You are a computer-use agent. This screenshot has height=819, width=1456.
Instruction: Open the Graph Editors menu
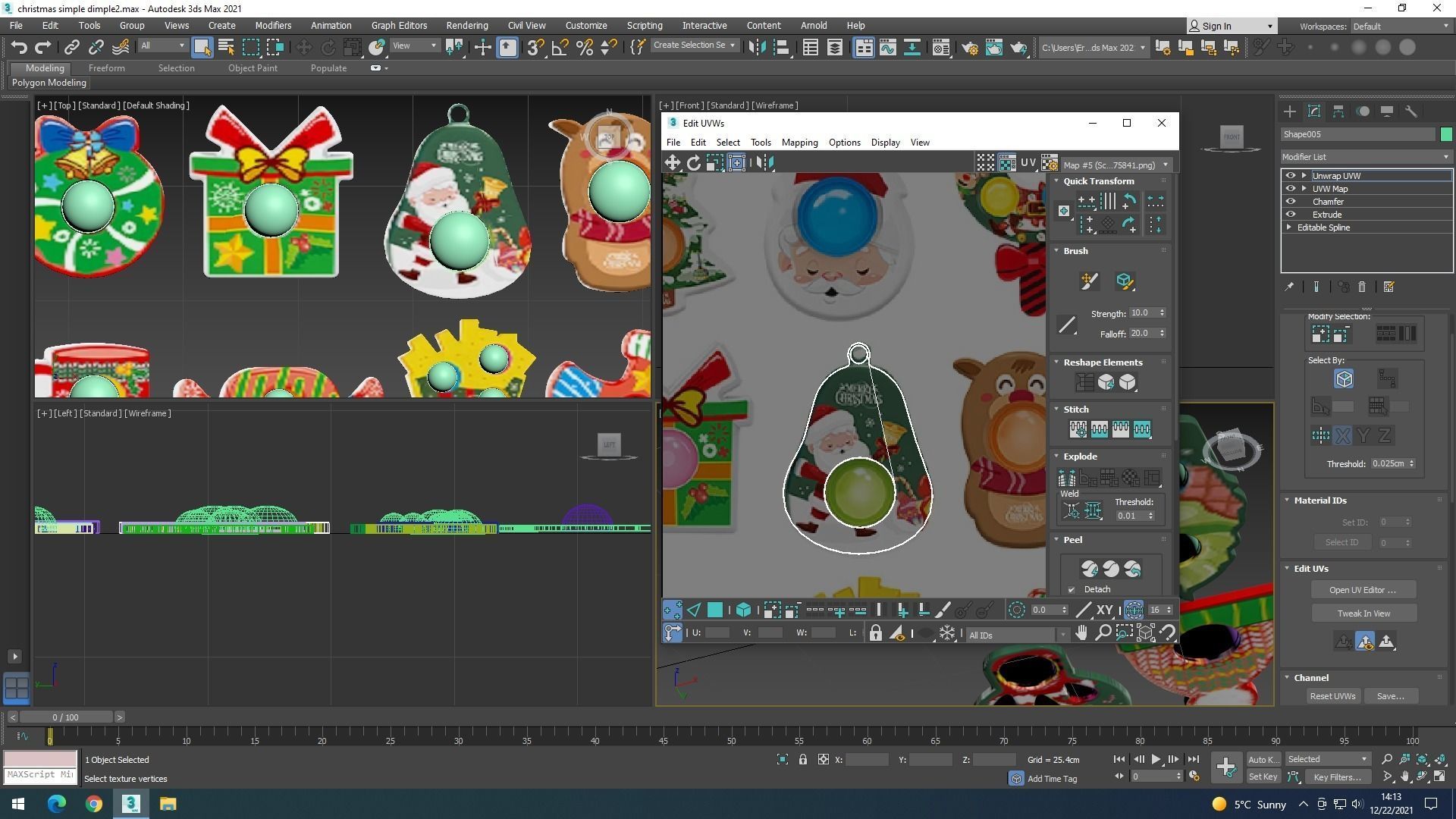click(399, 25)
